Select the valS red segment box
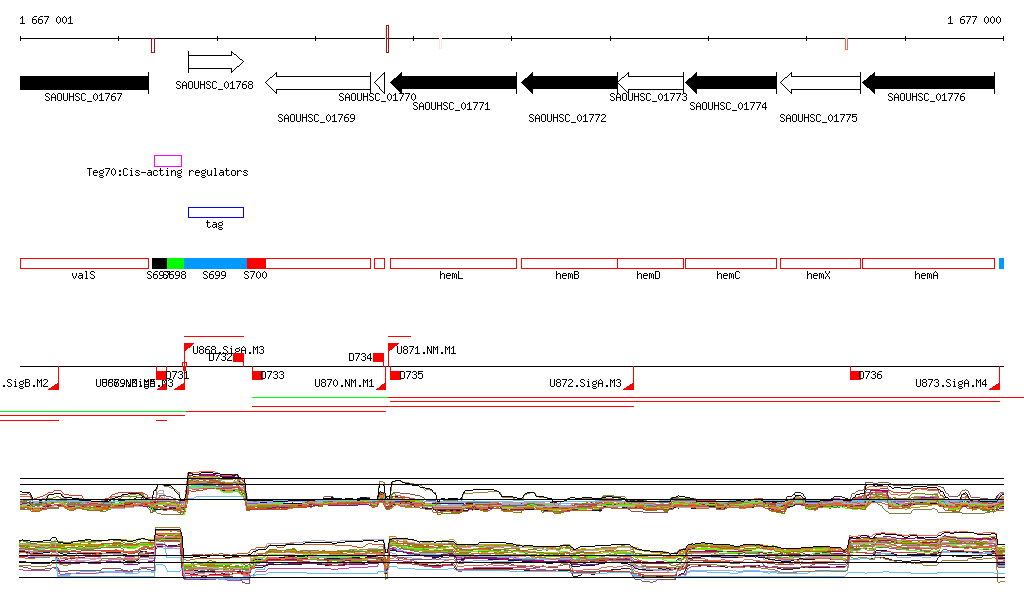1024x611 pixels. pos(84,264)
